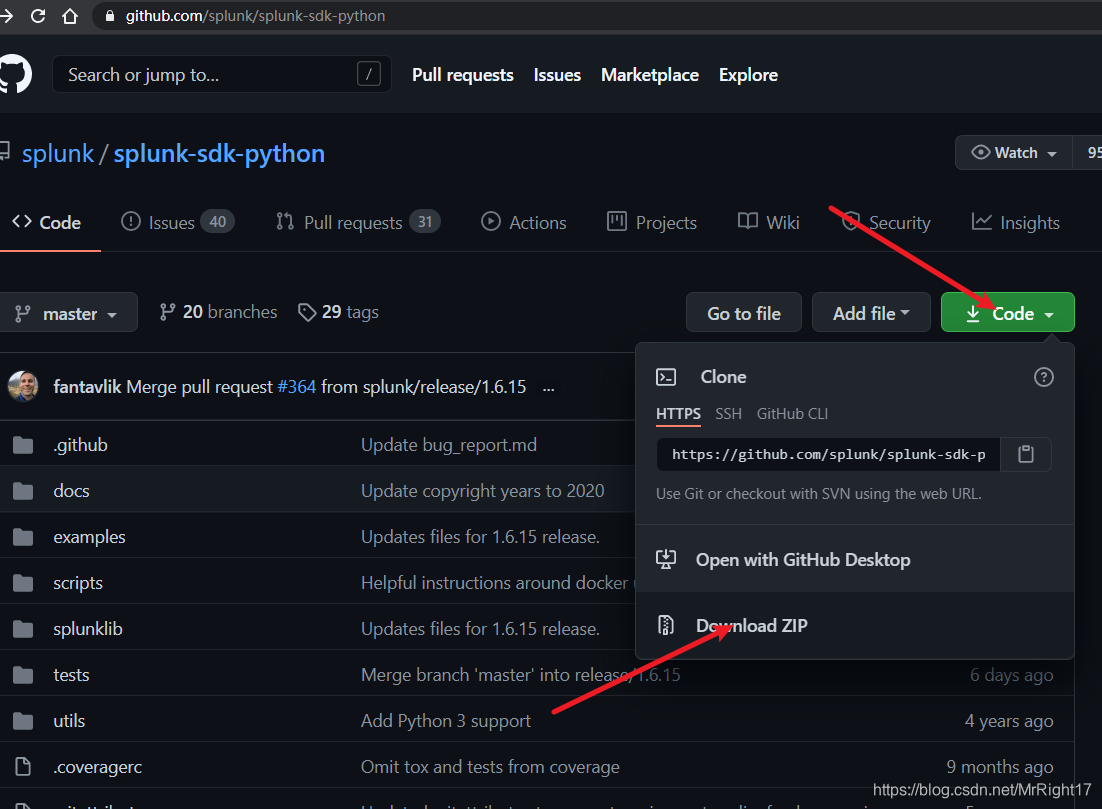Image resolution: width=1102 pixels, height=809 pixels.
Task: Switch to the Security tab
Action: pos(886,222)
